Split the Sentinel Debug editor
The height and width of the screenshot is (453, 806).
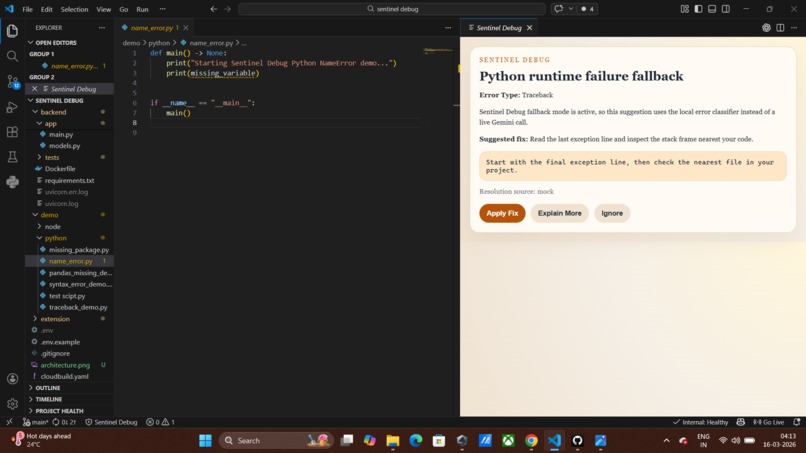coord(780,28)
